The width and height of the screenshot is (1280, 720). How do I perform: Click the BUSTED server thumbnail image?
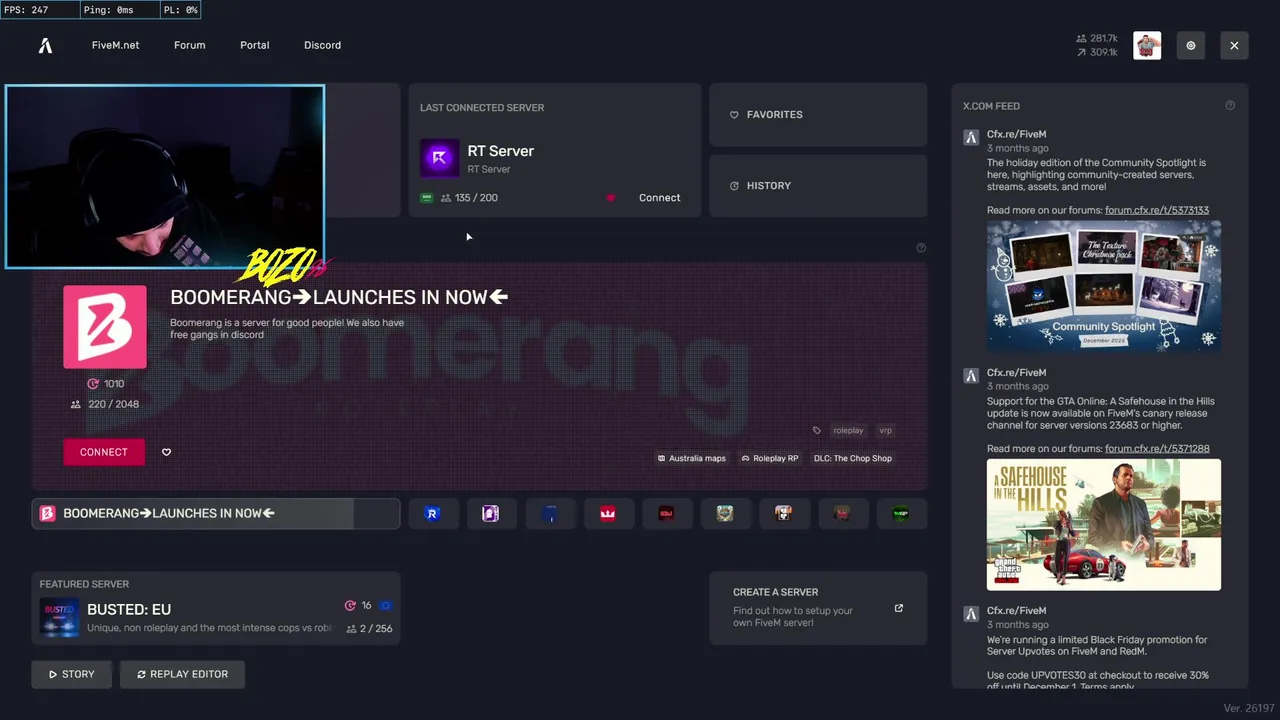59,618
